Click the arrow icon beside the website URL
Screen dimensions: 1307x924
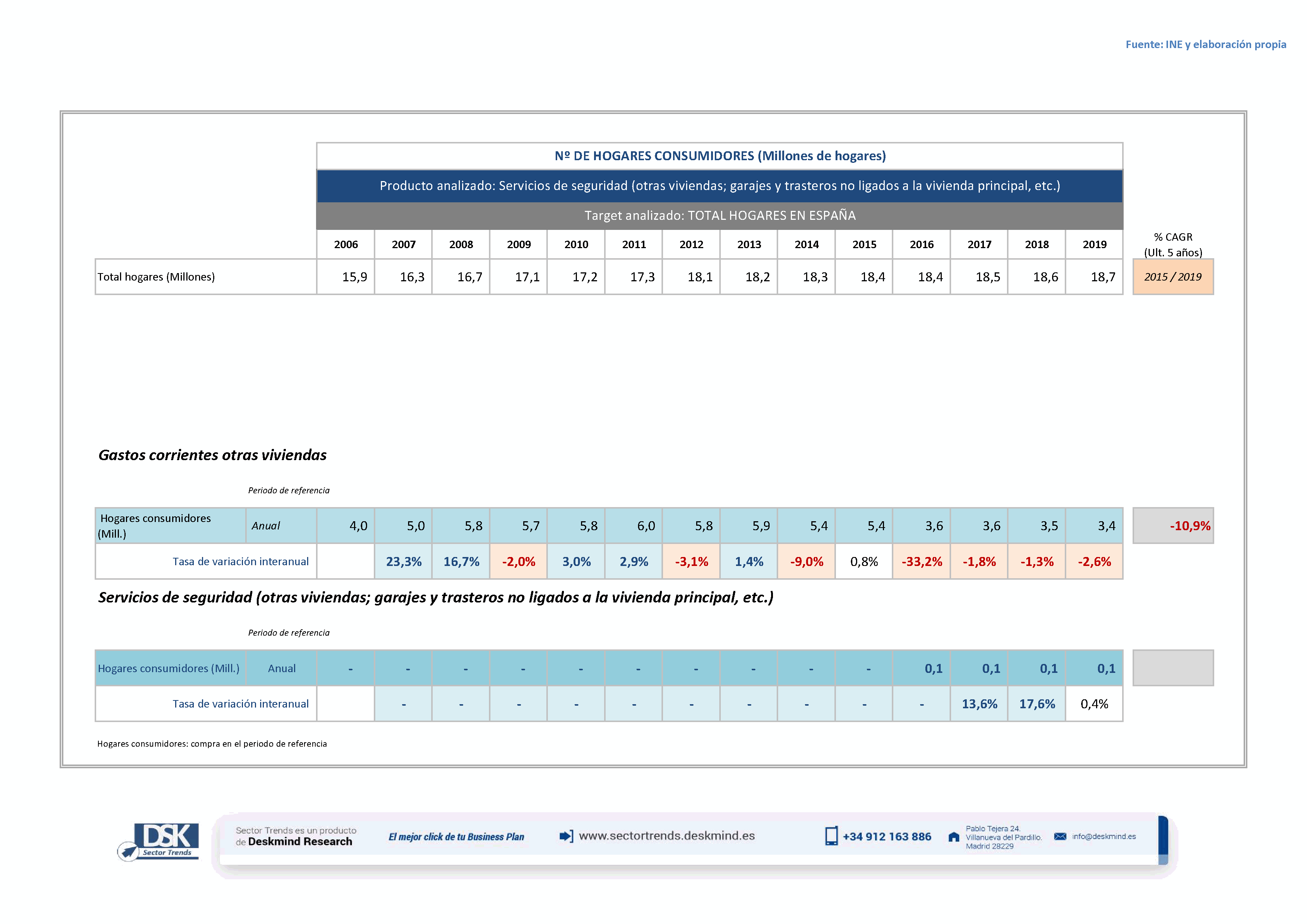566,836
